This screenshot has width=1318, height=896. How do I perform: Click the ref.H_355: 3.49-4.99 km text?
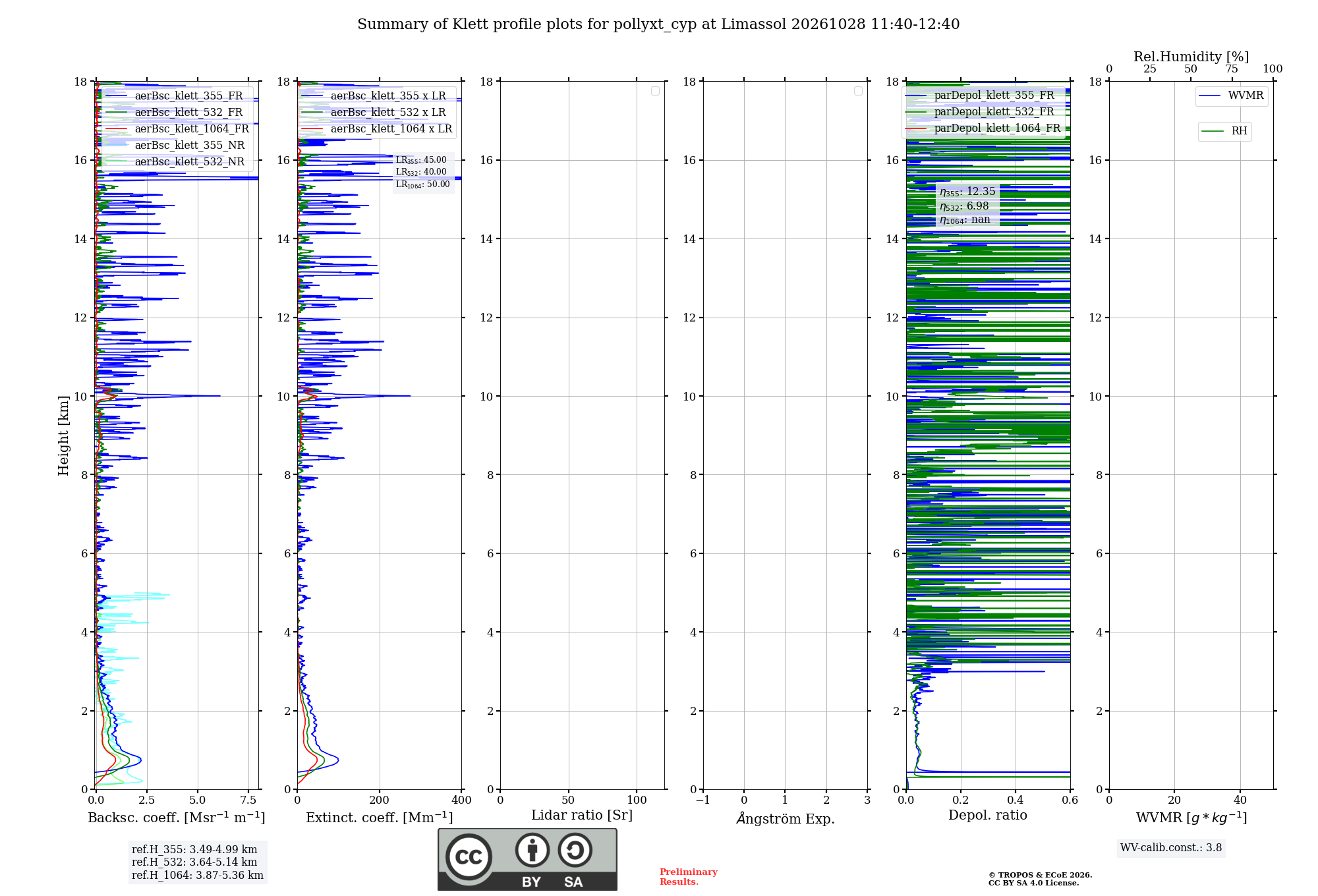pos(194,850)
